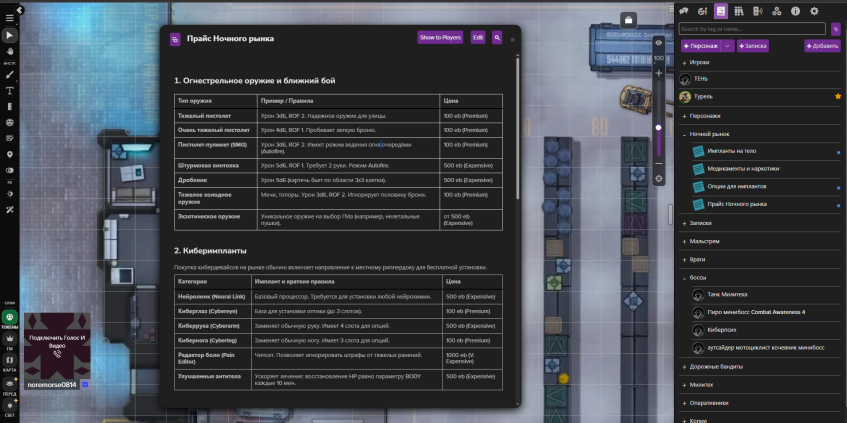
Task: Click the purple tag filter button
Action: point(836,29)
